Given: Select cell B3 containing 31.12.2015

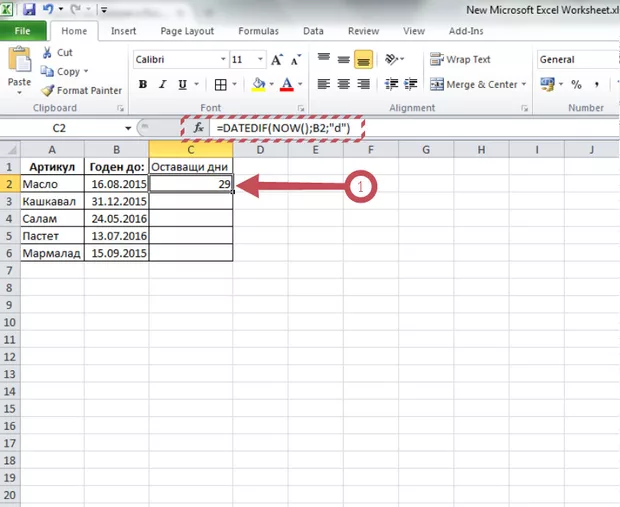Looking at the screenshot, I should pyautogui.click(x=116, y=201).
